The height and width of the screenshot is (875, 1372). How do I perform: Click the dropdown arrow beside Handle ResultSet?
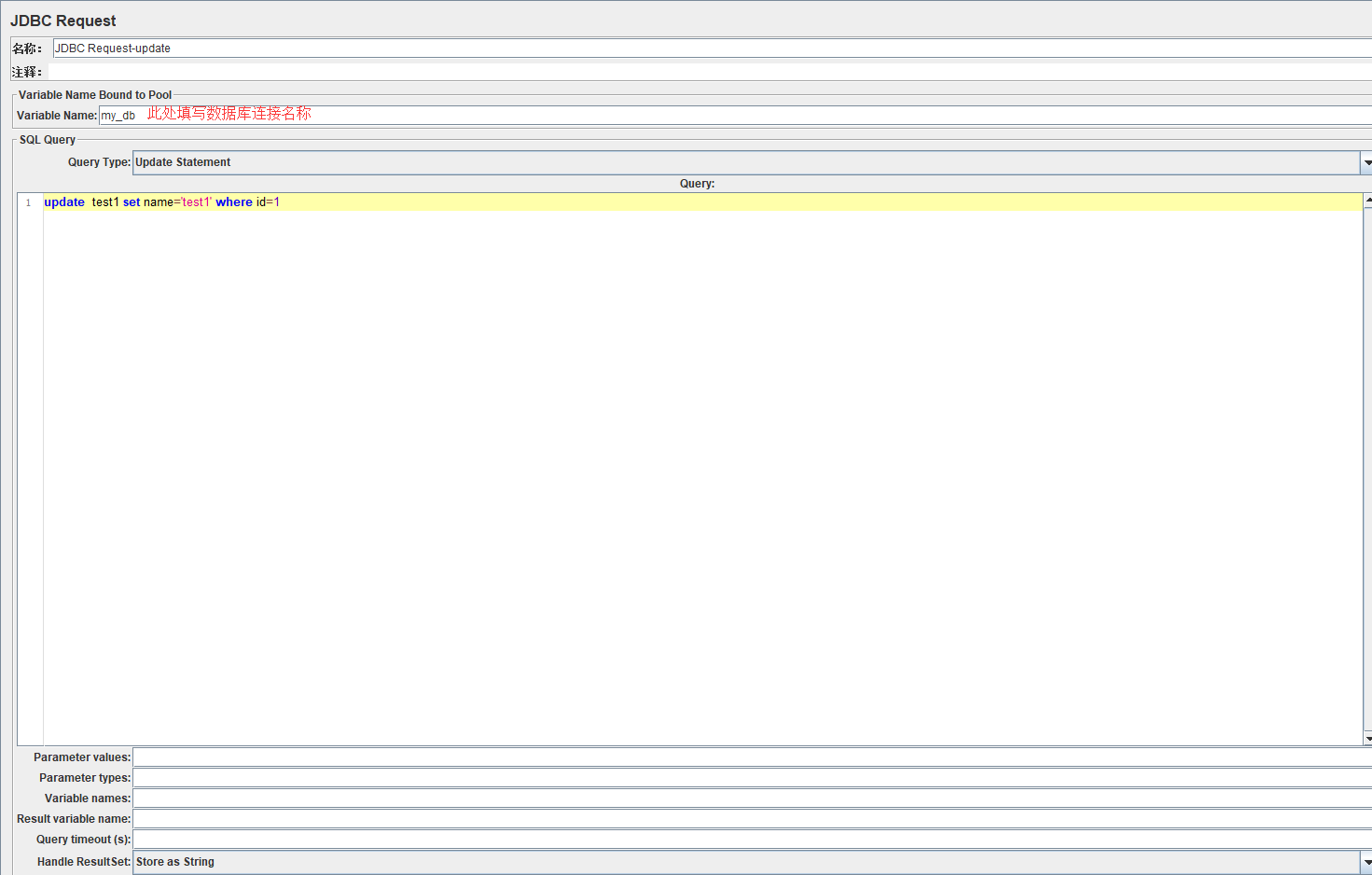coord(1365,861)
